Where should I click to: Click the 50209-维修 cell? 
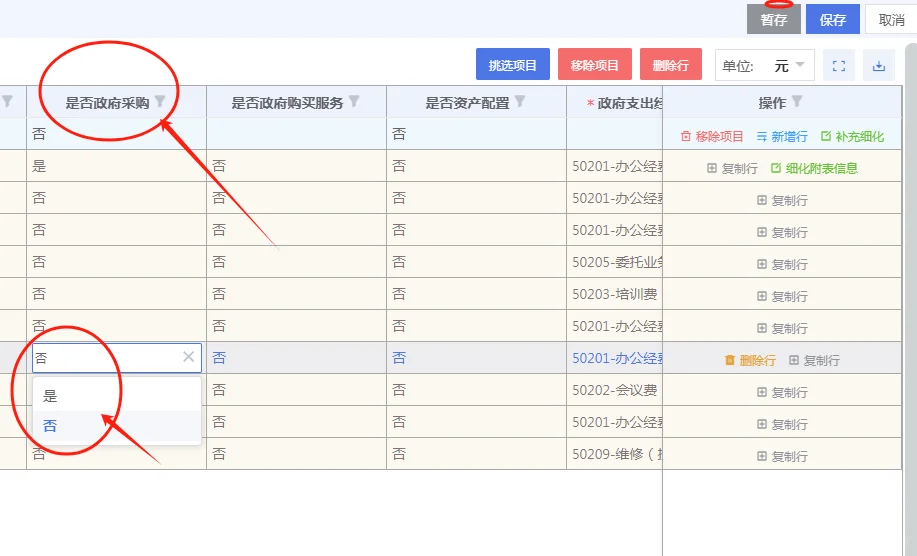pos(615,454)
